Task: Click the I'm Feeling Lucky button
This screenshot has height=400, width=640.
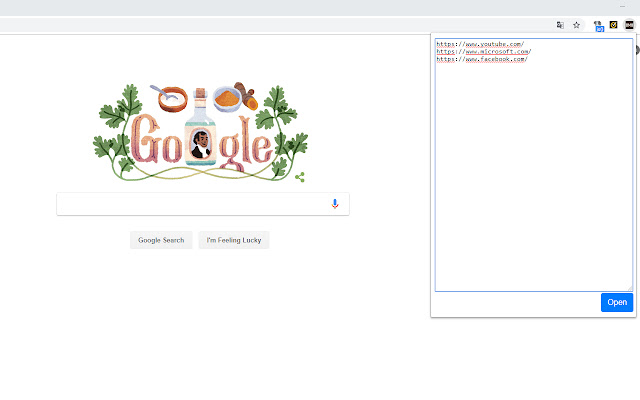Action: [233, 240]
